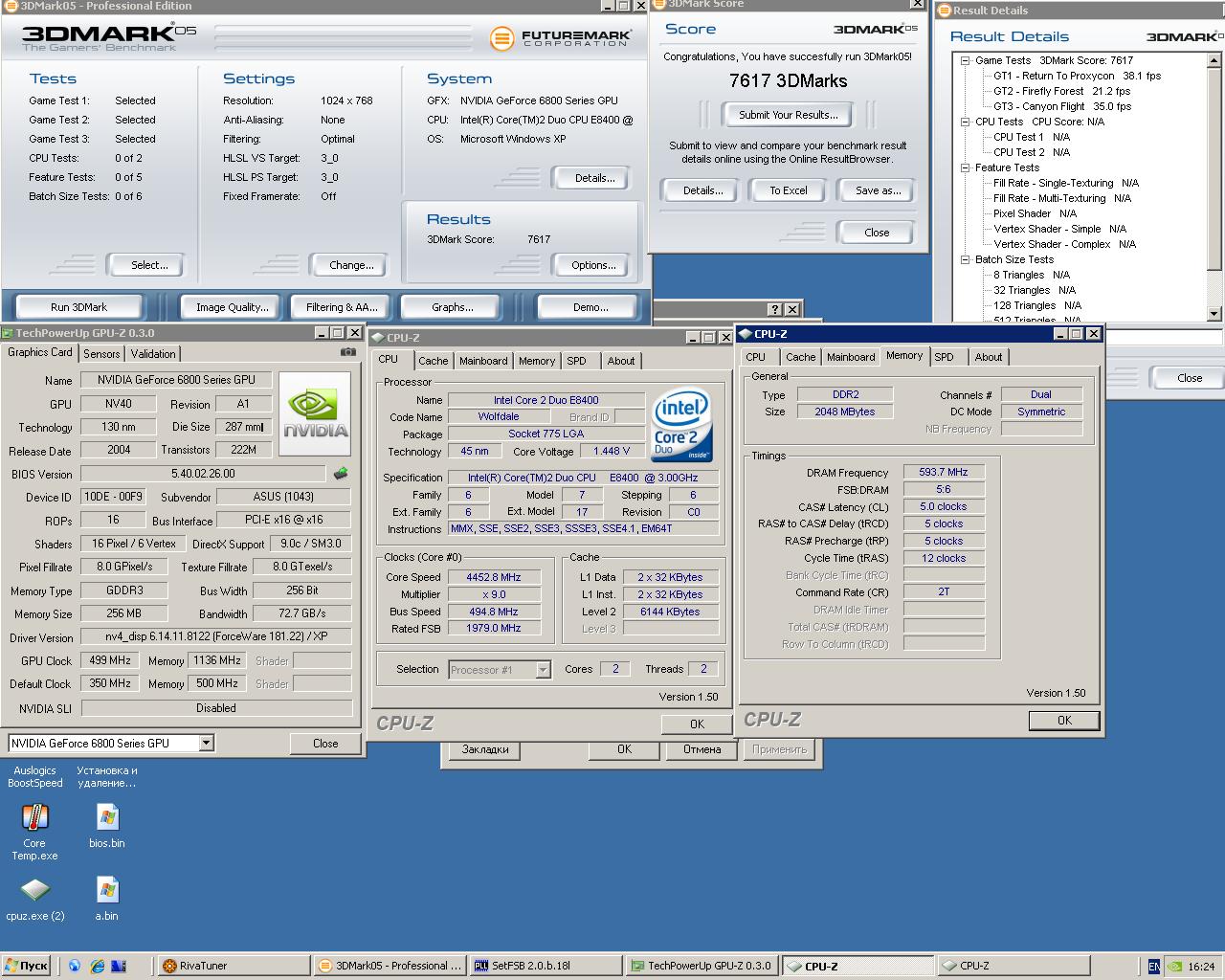Image resolution: width=1225 pixels, height=980 pixels.
Task: Select the cpuz.exe (2) desktop icon
Action: point(35,900)
